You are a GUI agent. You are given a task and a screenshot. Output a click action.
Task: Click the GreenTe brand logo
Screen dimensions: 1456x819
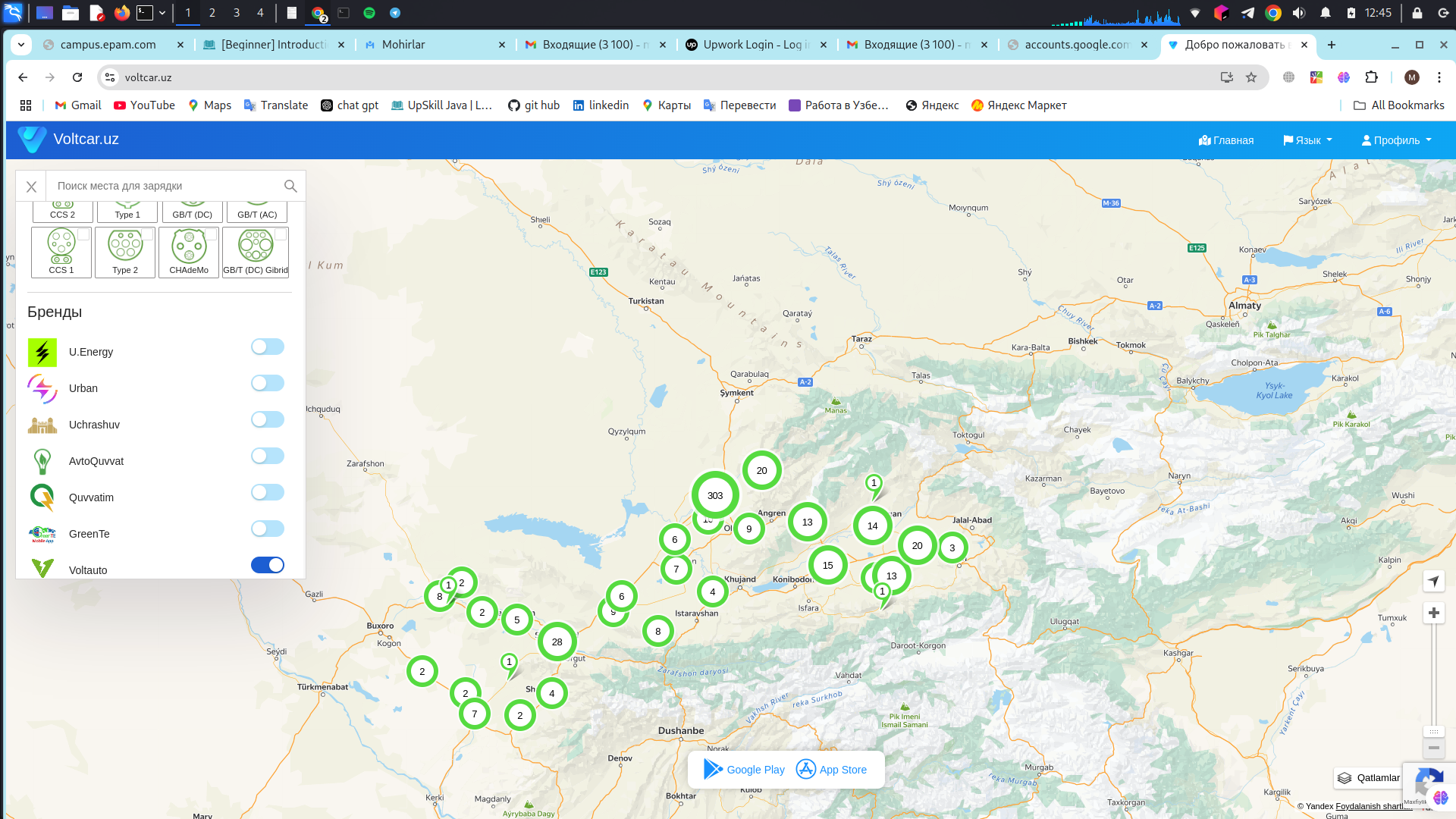[x=42, y=534]
